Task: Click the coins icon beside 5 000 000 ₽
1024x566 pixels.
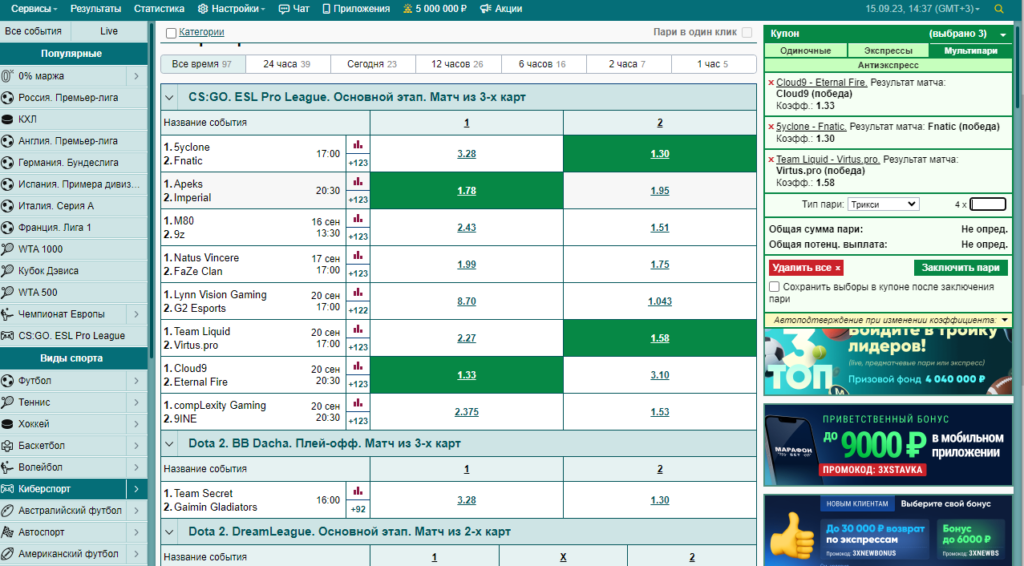Action: pyautogui.click(x=408, y=9)
